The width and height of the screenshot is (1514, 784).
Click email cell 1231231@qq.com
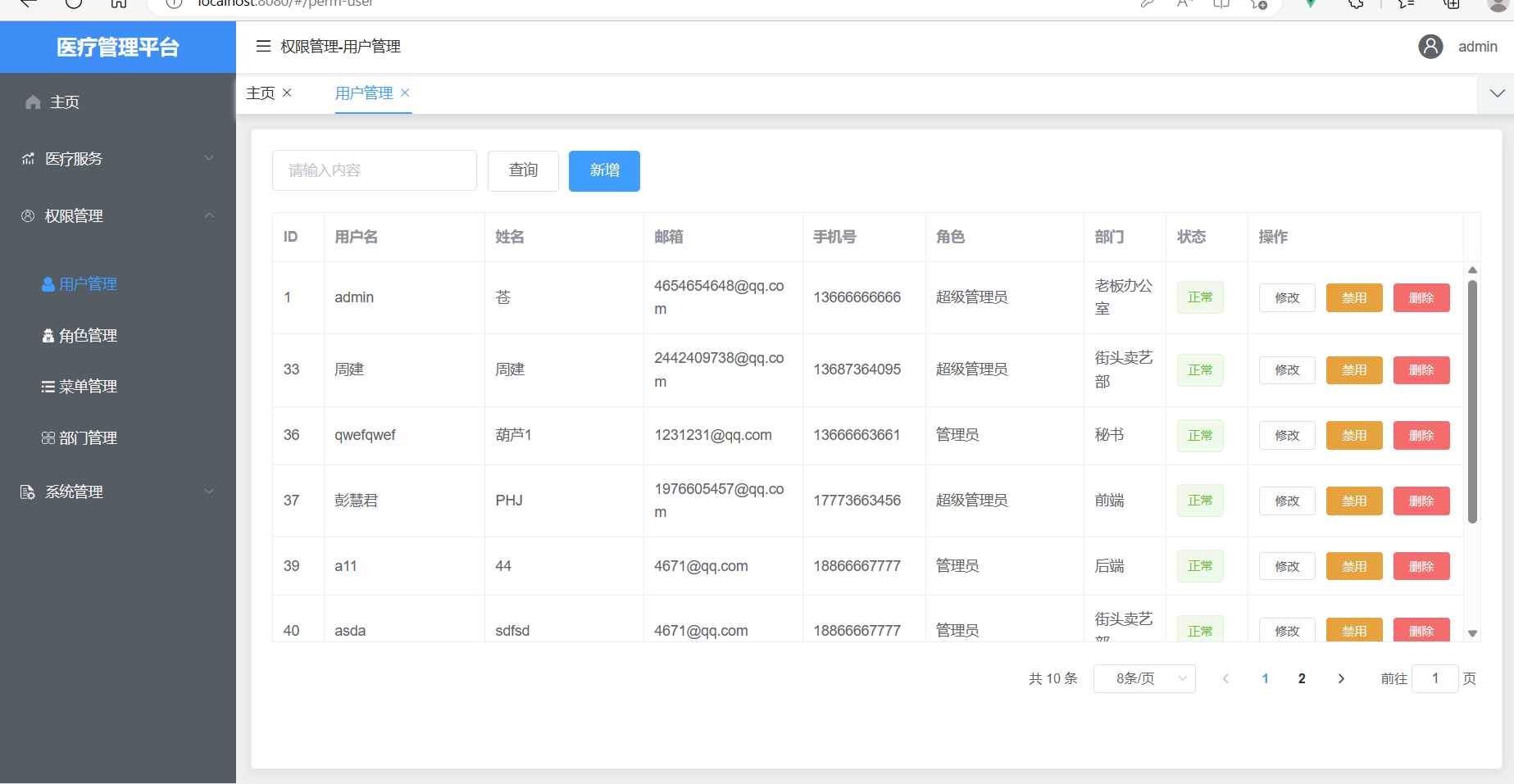pos(713,435)
